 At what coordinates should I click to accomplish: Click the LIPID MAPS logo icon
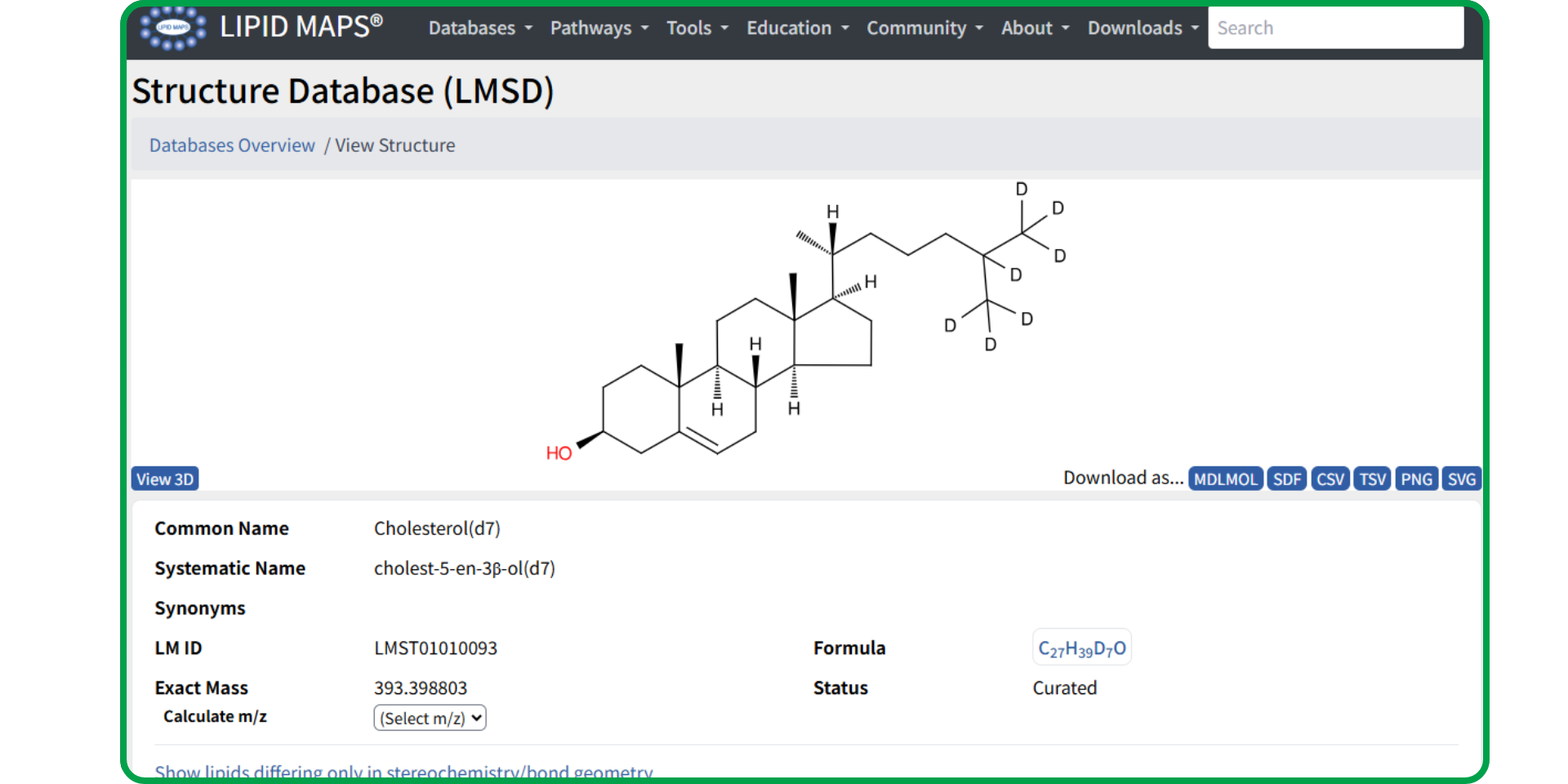click(172, 27)
